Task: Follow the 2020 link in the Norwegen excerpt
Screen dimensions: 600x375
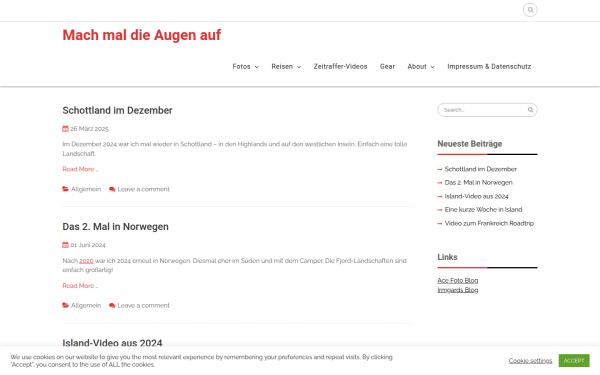Action: 86,261
